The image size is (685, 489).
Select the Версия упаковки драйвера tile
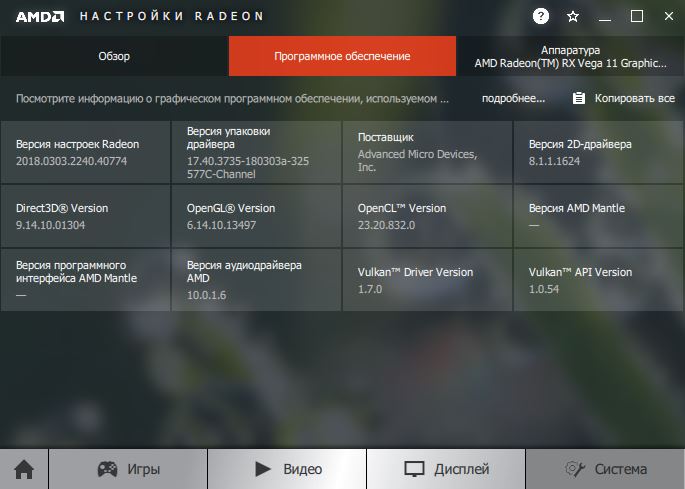coord(256,152)
